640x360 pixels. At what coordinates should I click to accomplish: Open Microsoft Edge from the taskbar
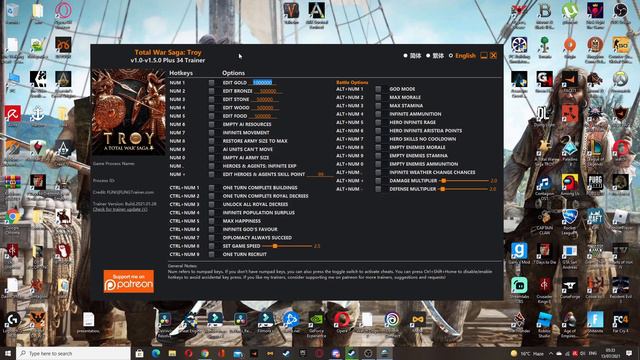tap(156, 353)
